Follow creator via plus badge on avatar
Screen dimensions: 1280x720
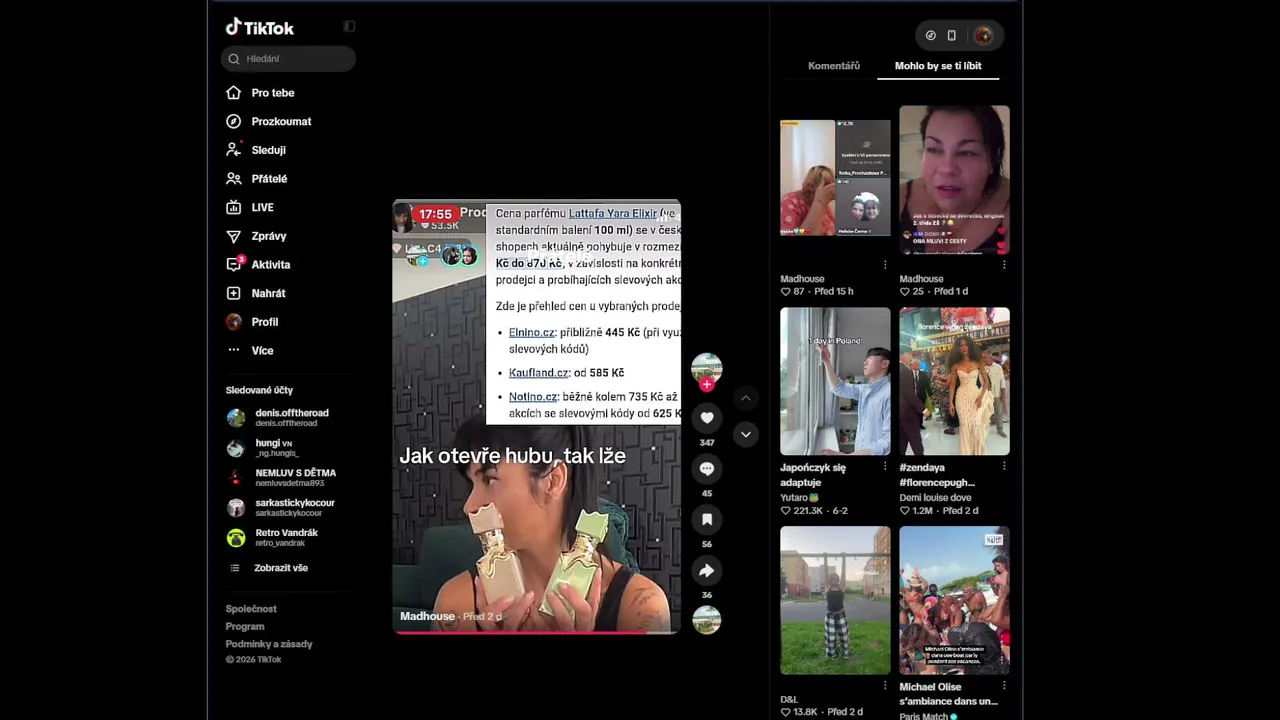707,385
